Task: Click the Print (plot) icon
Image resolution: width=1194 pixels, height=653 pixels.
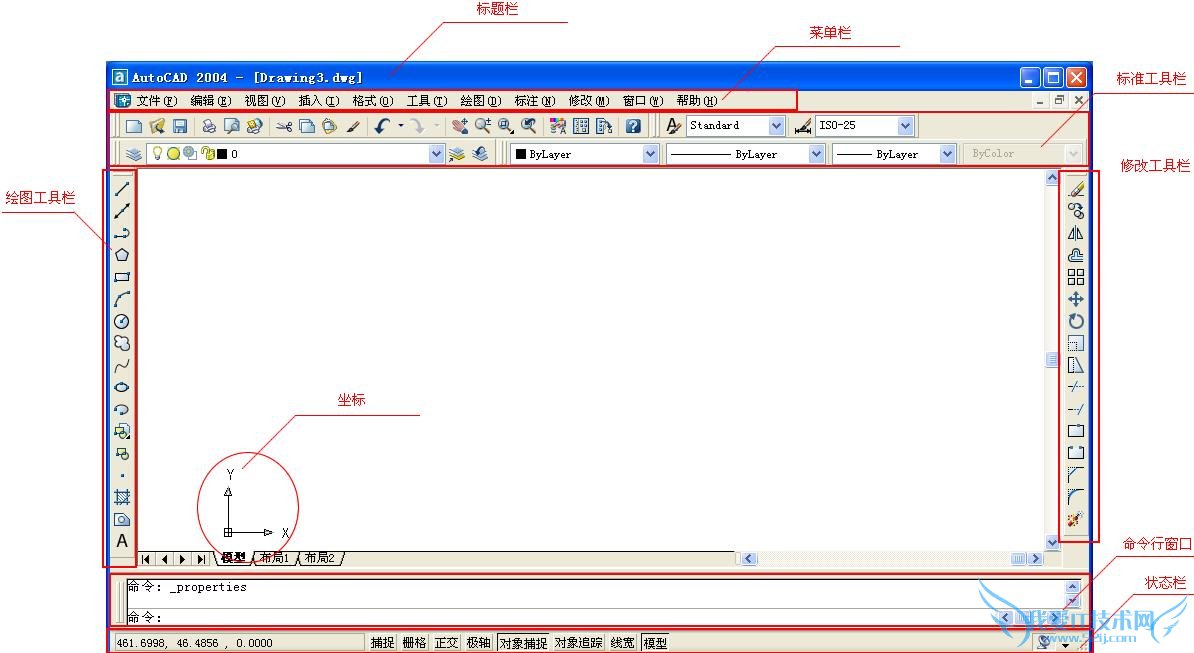Action: (x=209, y=126)
